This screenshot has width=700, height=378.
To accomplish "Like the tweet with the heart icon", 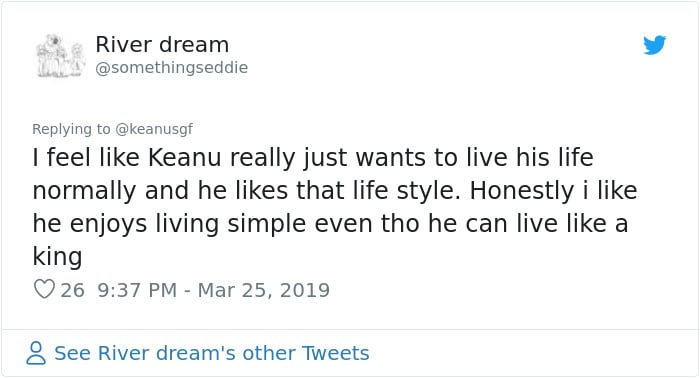I will [44, 289].
